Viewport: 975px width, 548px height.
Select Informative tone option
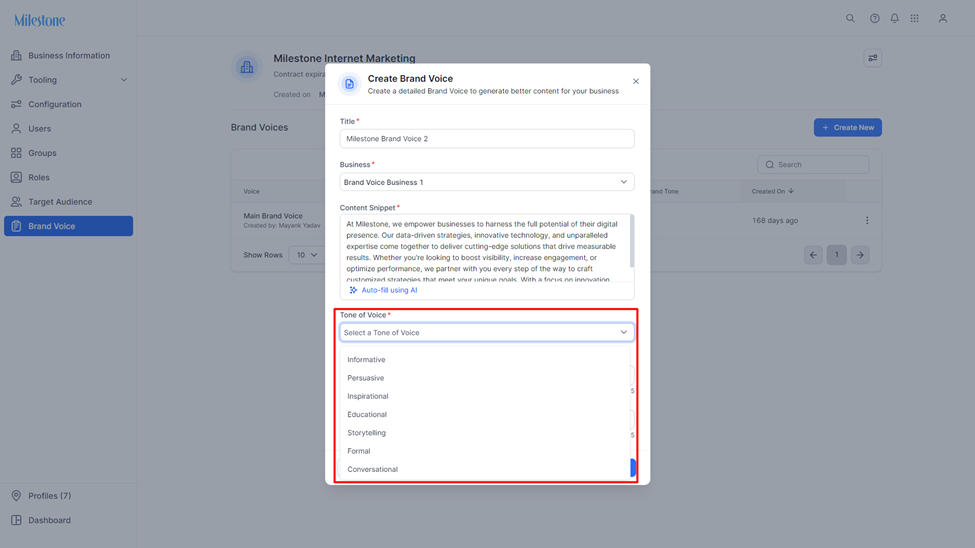click(x=485, y=360)
